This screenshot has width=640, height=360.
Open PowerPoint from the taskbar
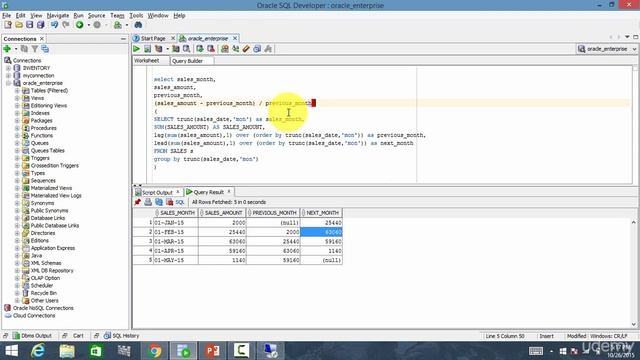[x=212, y=351]
